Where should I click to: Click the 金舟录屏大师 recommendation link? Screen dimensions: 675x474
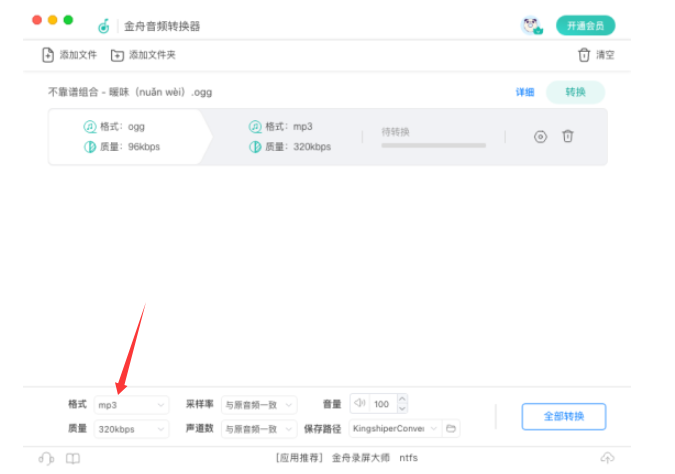click(361, 458)
